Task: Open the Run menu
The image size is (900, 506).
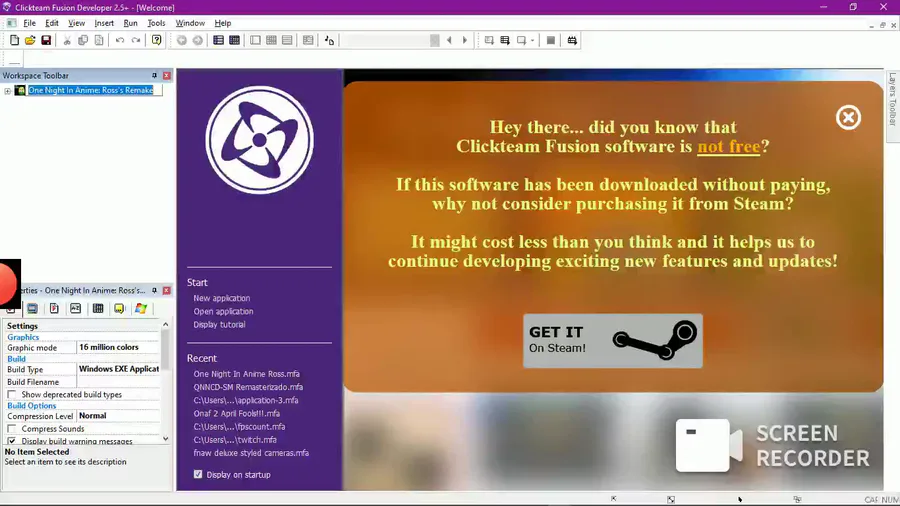Action: pos(130,24)
